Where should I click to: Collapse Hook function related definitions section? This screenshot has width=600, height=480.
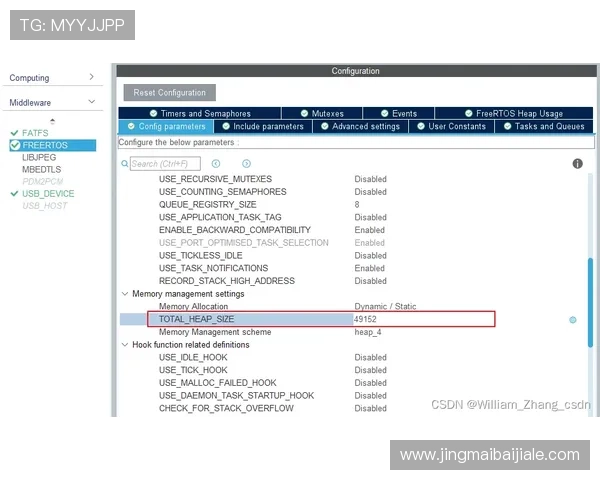click(124, 345)
